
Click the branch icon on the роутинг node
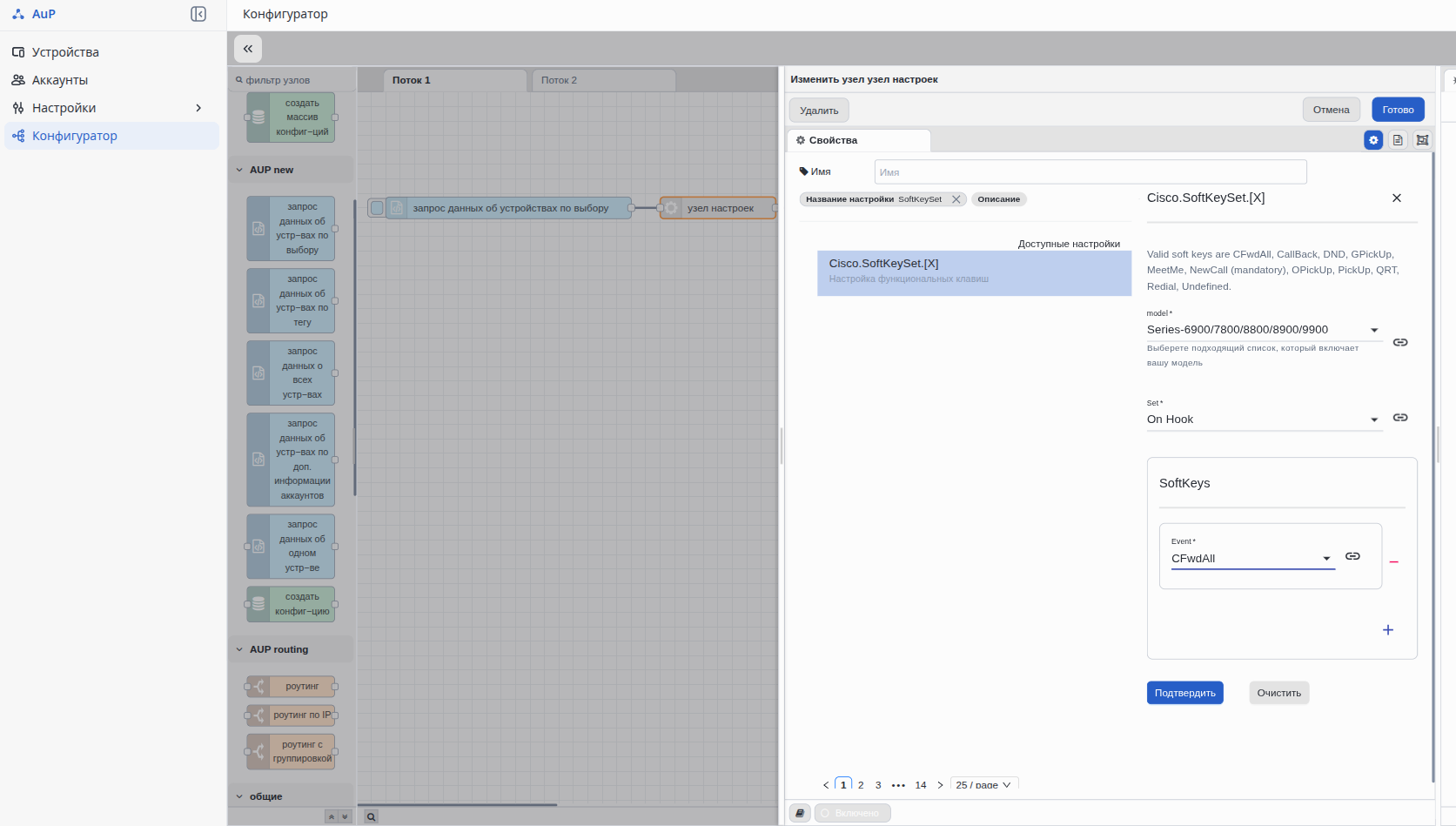click(258, 687)
